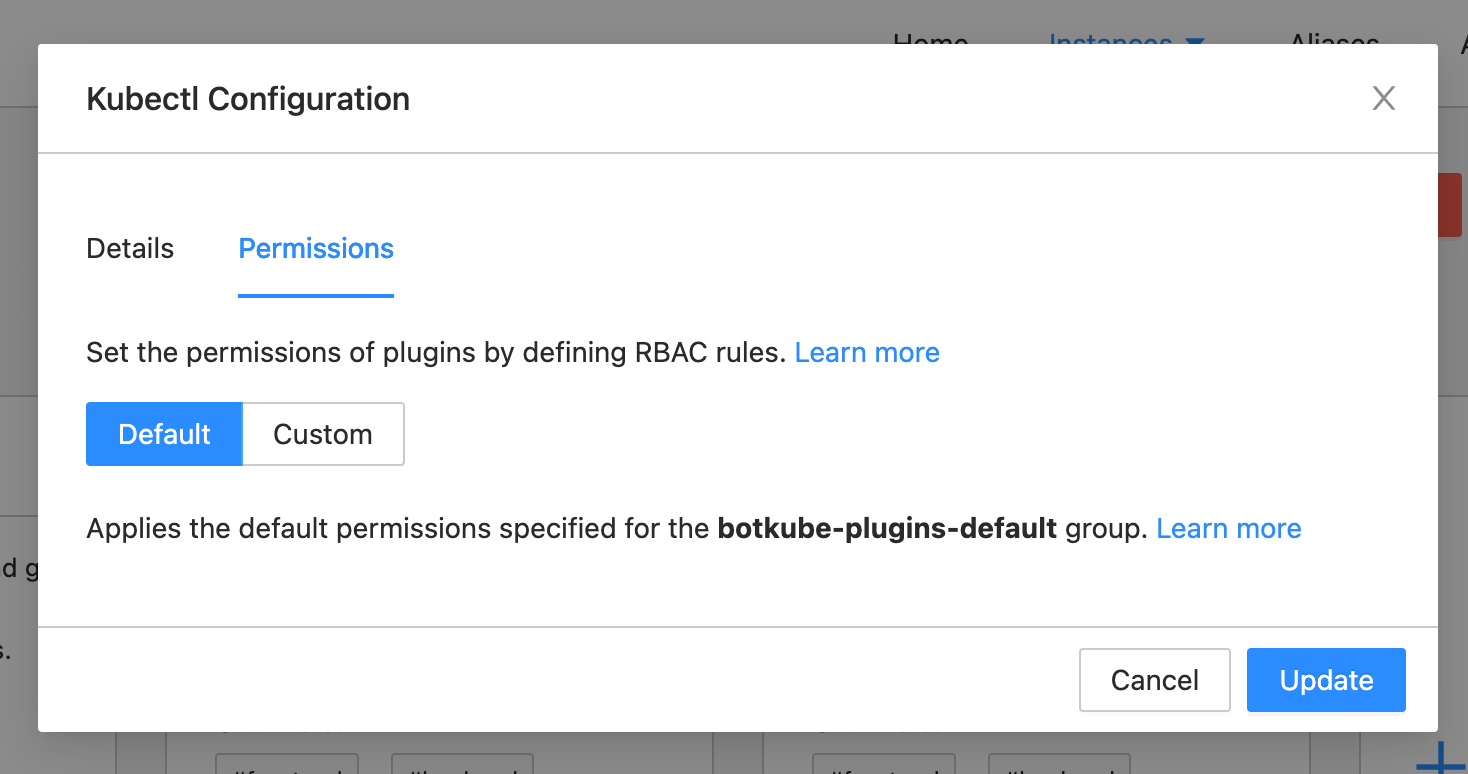The image size is (1468, 774).
Task: Open Learn more link about RBAC rules
Action: (x=867, y=352)
